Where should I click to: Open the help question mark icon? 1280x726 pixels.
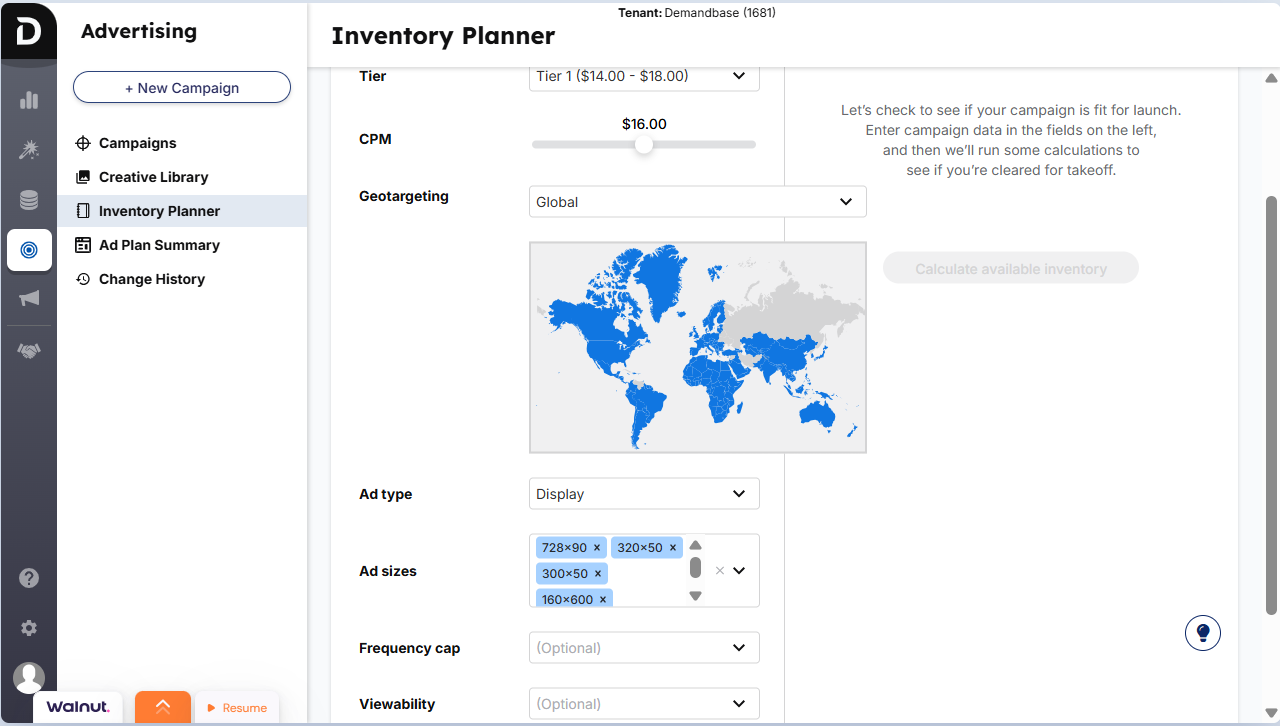tap(28, 578)
